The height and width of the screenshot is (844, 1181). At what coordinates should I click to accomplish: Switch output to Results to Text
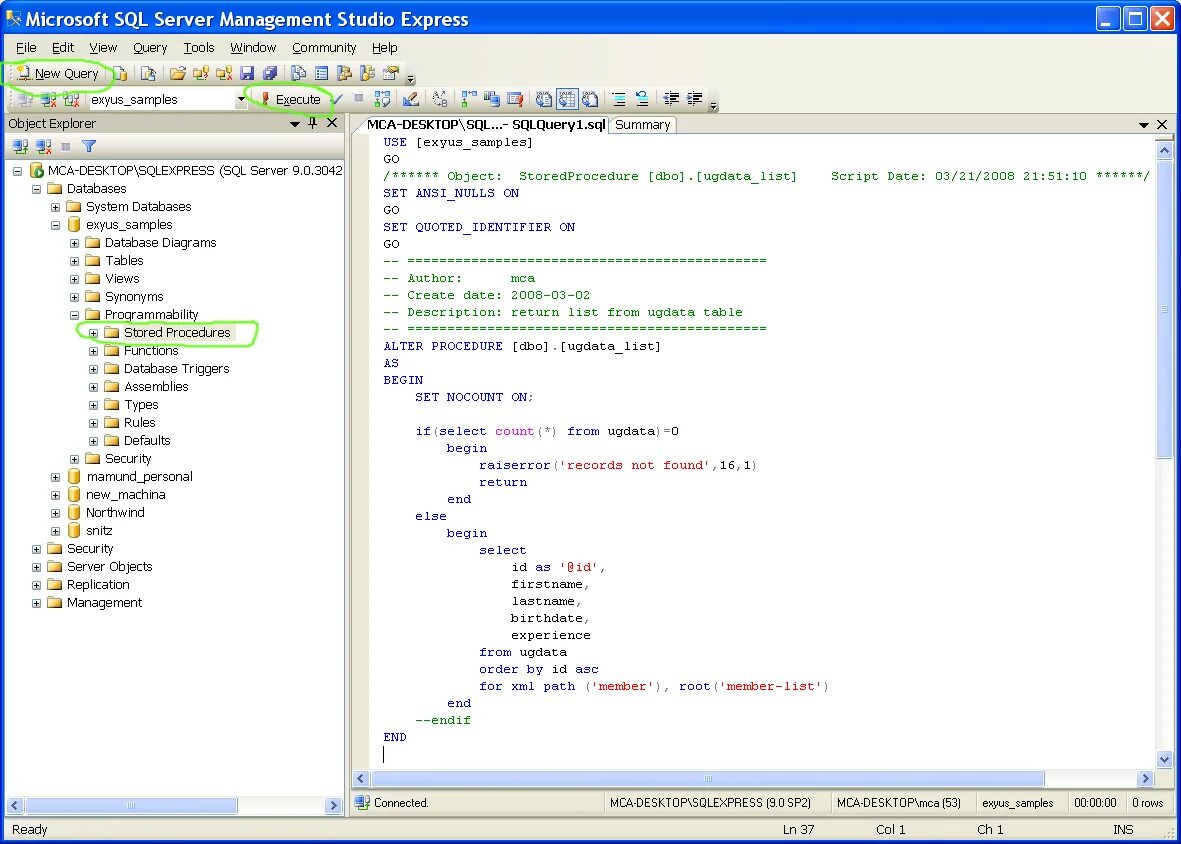click(x=544, y=99)
